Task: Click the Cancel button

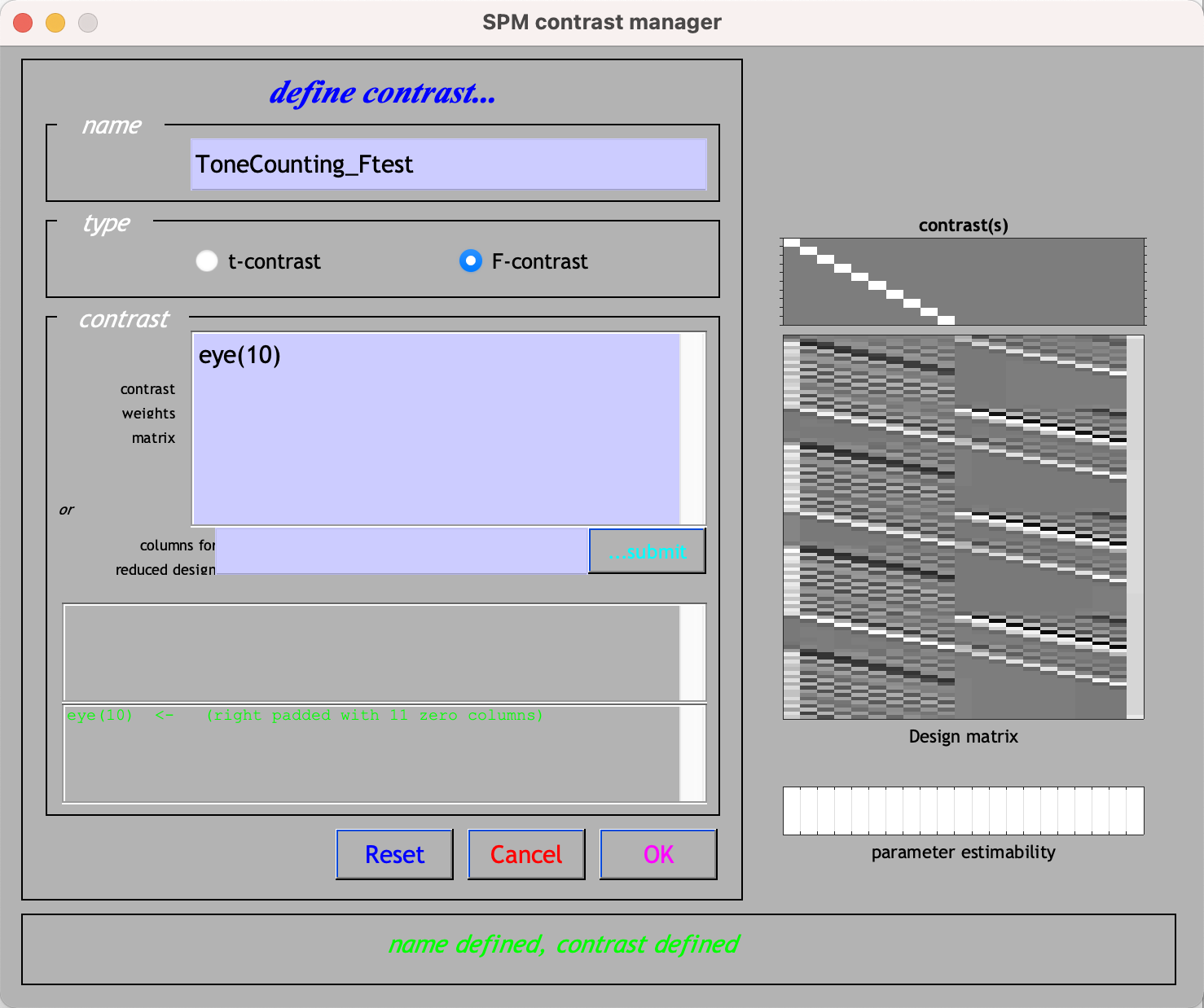Action: (526, 854)
